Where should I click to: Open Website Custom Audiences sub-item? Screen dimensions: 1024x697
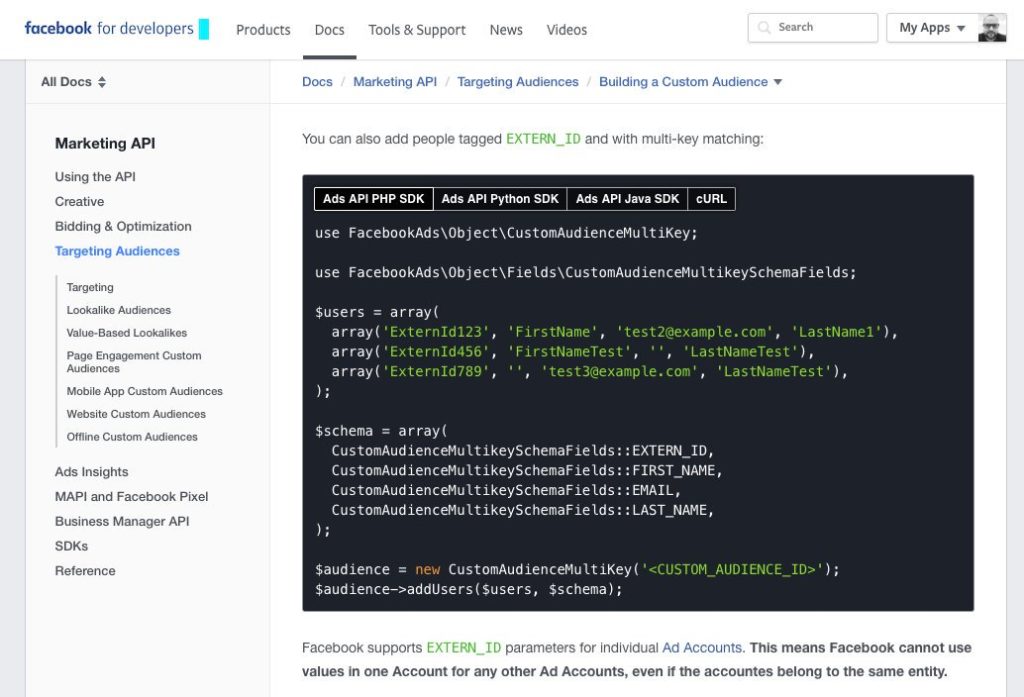(x=136, y=414)
